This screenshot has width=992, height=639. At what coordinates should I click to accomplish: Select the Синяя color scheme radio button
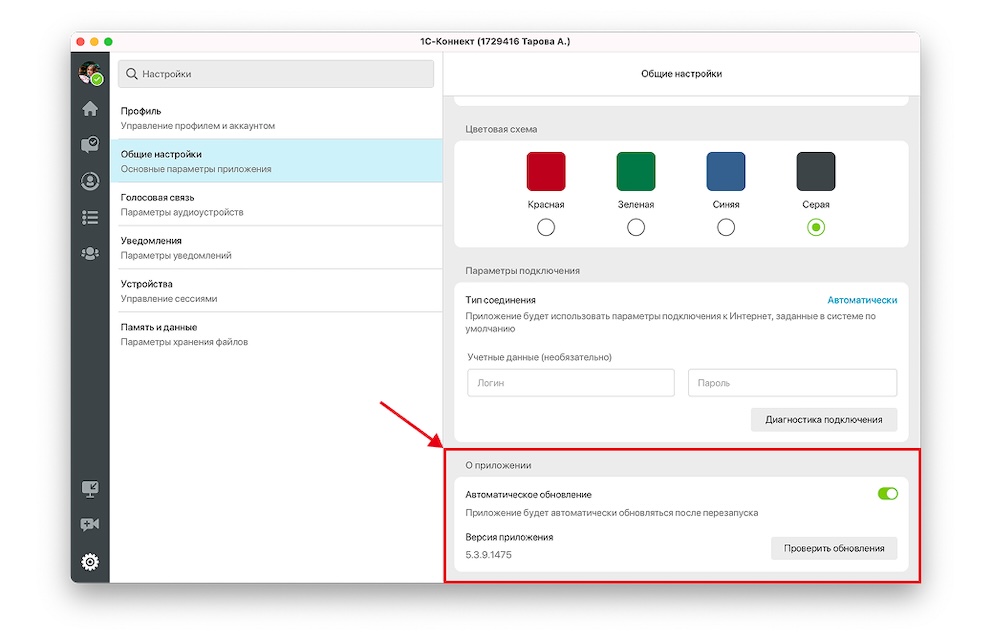726,228
